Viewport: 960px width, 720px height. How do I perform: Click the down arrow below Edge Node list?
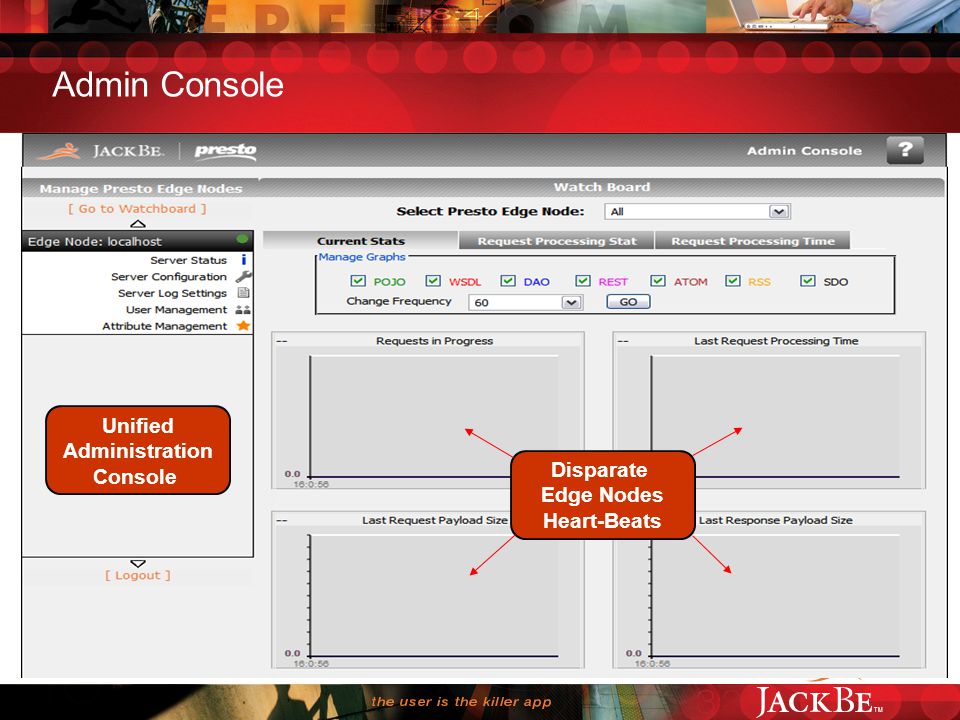click(x=138, y=563)
